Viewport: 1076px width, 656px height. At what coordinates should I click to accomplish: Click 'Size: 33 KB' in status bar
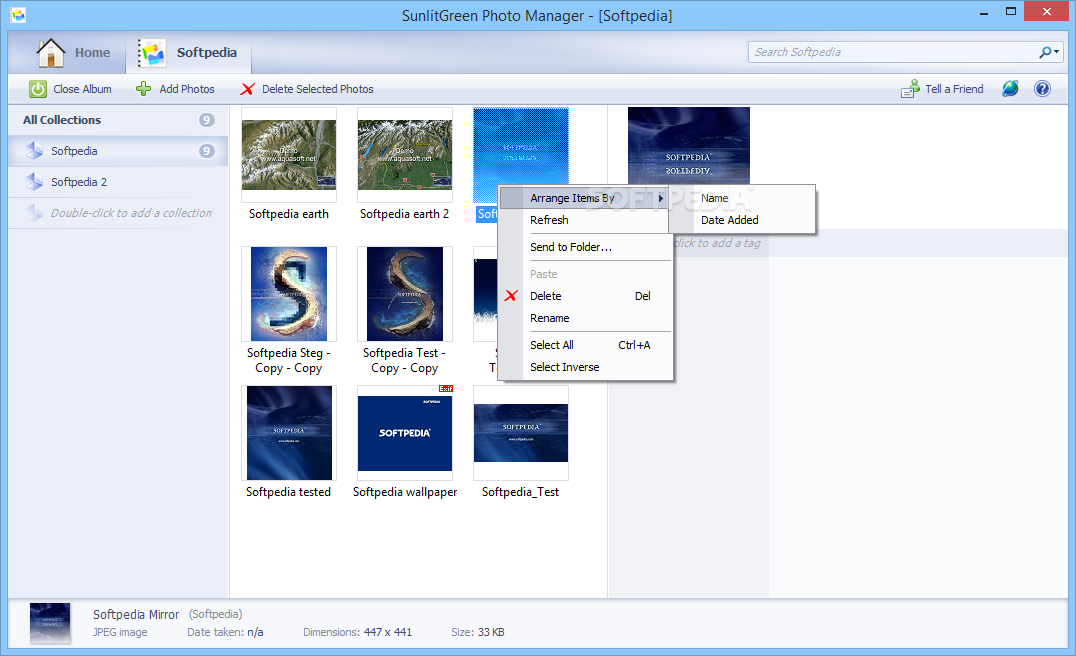[x=478, y=633]
